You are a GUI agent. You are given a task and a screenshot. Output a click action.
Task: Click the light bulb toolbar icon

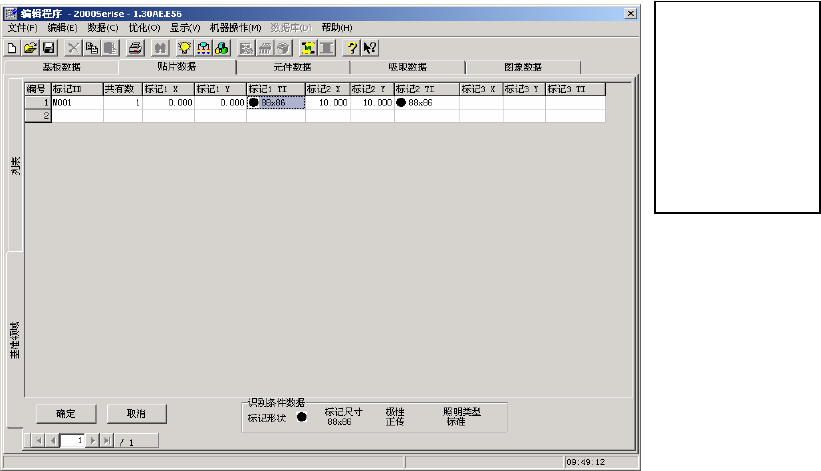(x=185, y=47)
